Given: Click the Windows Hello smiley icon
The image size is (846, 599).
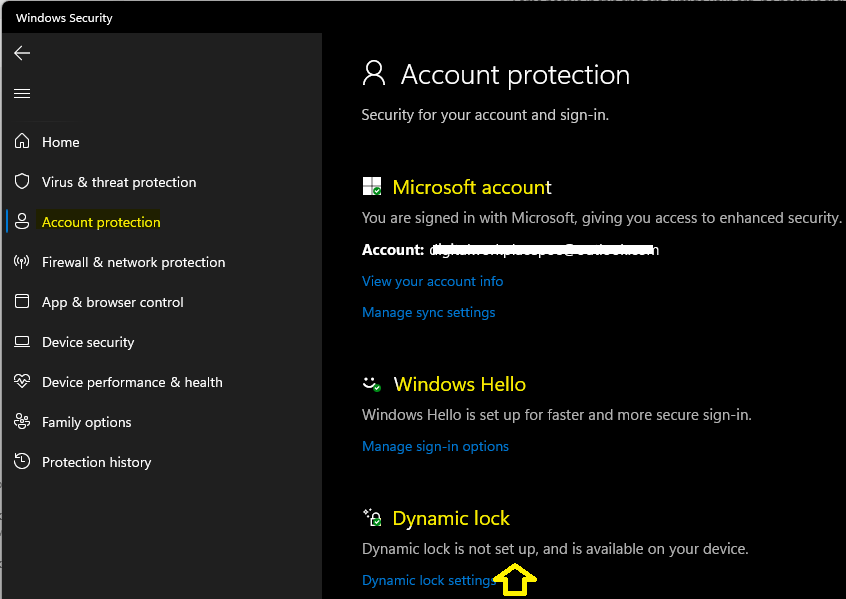Looking at the screenshot, I should (x=372, y=384).
